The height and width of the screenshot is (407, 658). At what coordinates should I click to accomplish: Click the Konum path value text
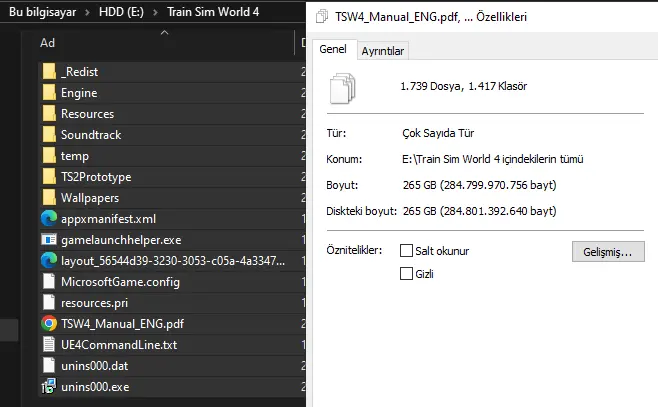pos(493,159)
